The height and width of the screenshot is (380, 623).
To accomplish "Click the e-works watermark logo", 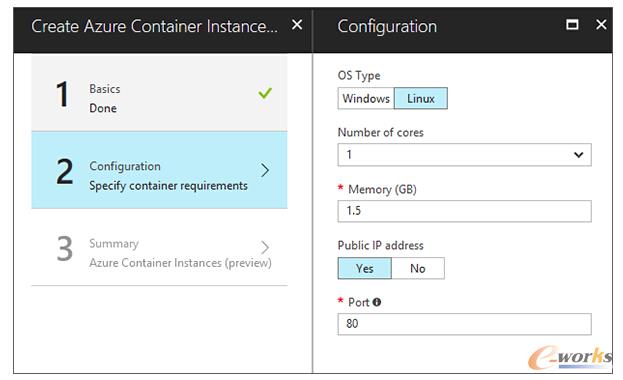I will pos(570,357).
